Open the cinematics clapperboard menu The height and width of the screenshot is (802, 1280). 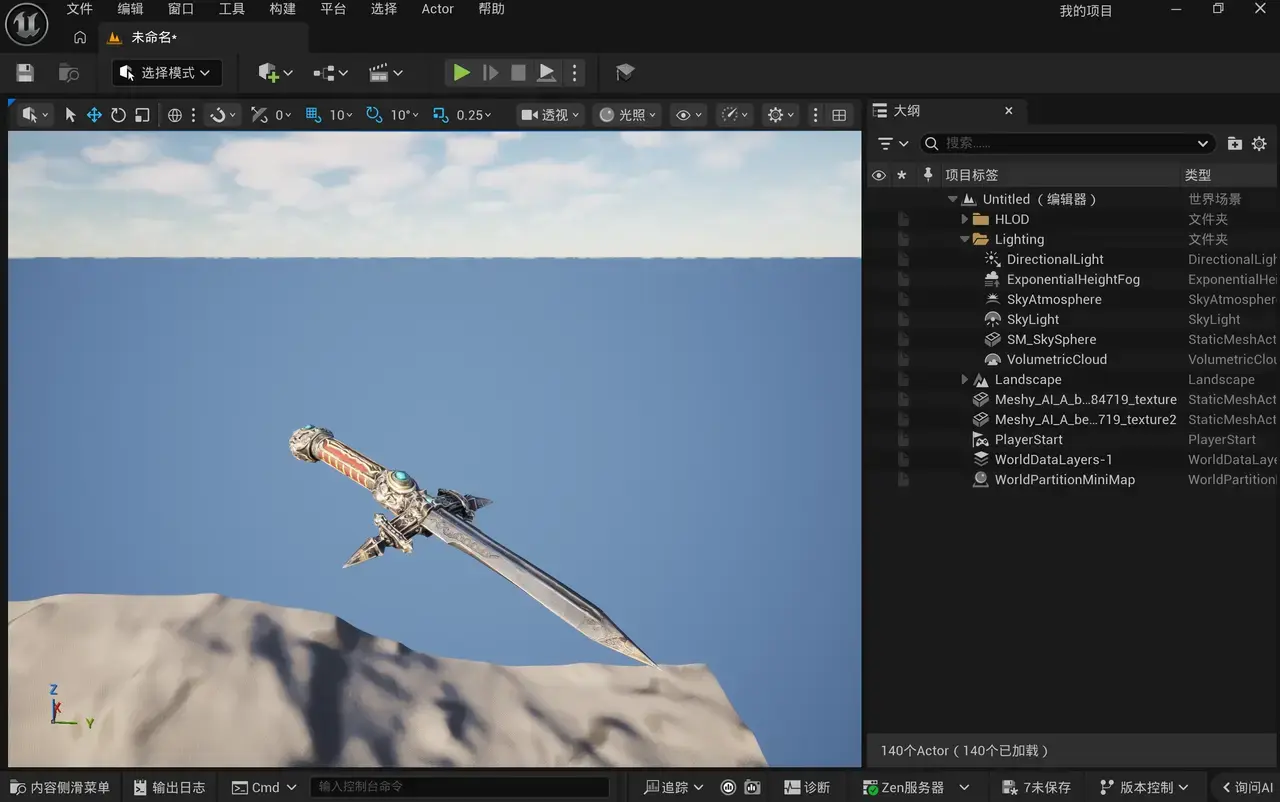386,72
